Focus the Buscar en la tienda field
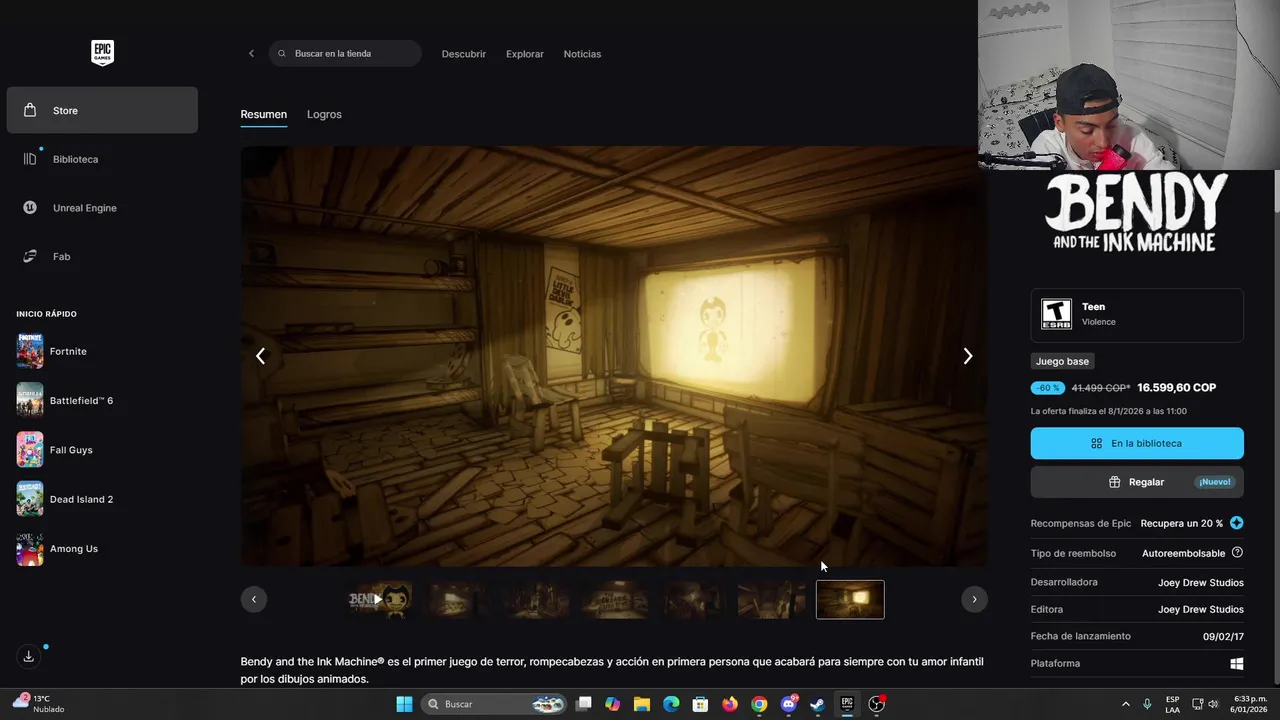 [x=345, y=54]
